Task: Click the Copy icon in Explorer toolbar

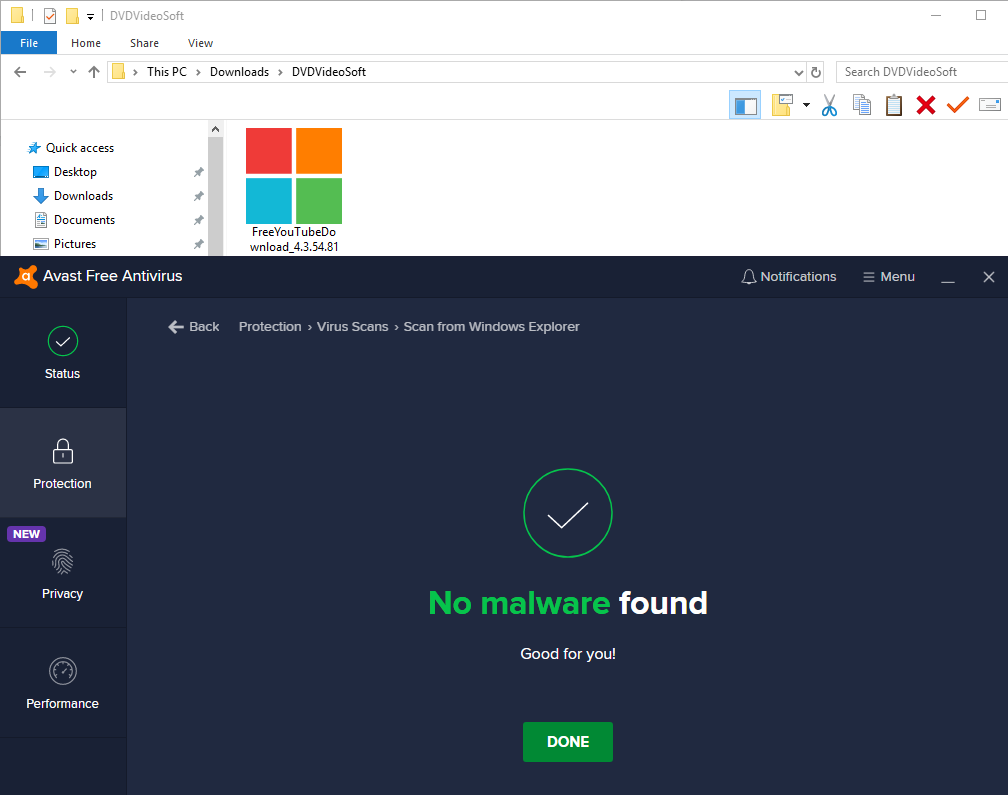Action: click(861, 105)
